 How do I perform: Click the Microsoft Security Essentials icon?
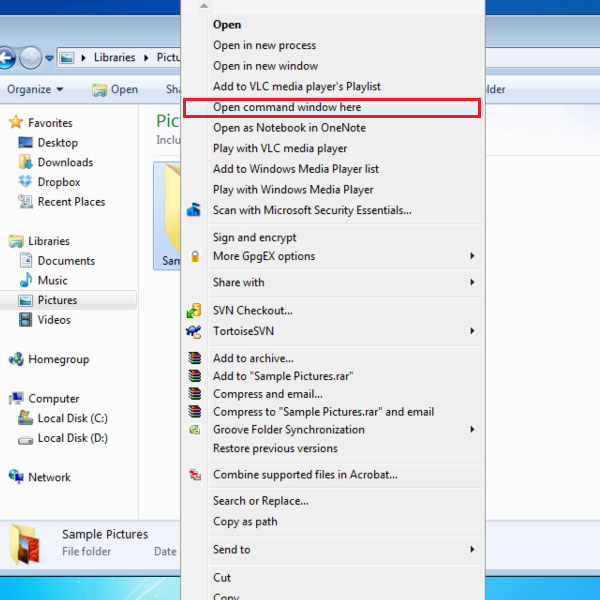(x=194, y=210)
